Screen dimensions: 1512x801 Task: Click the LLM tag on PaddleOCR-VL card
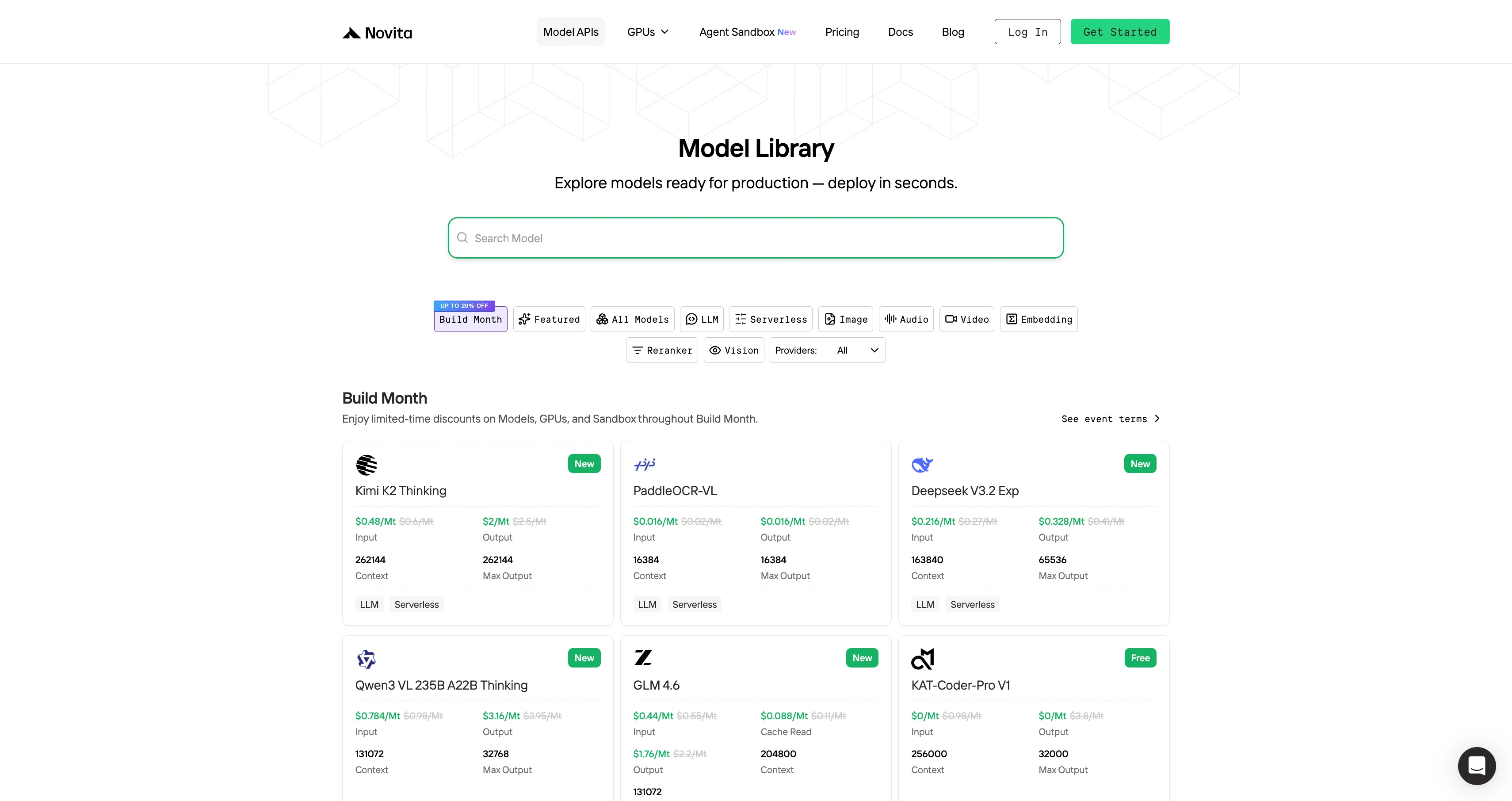(647, 604)
